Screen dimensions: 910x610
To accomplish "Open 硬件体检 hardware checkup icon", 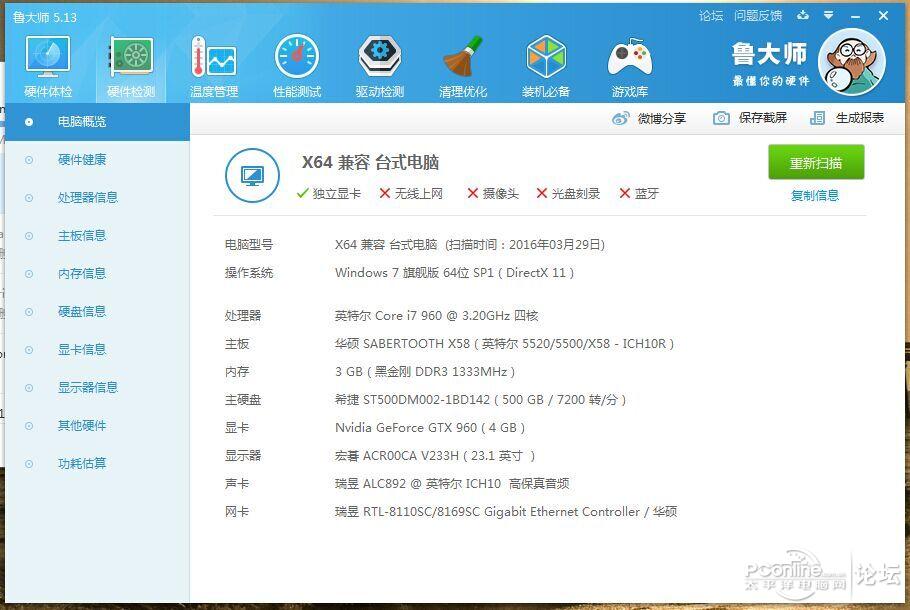I will click(x=48, y=56).
